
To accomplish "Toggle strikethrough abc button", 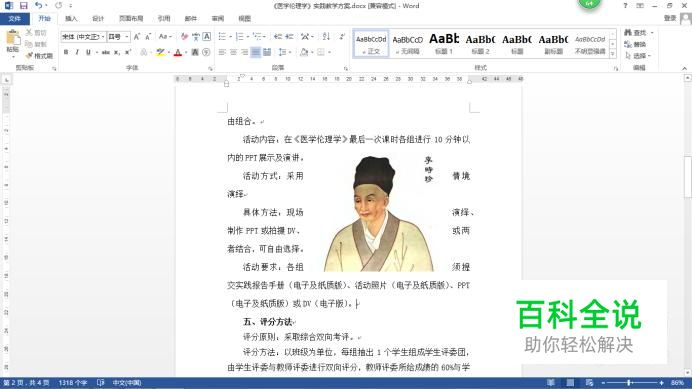I will click(x=105, y=53).
